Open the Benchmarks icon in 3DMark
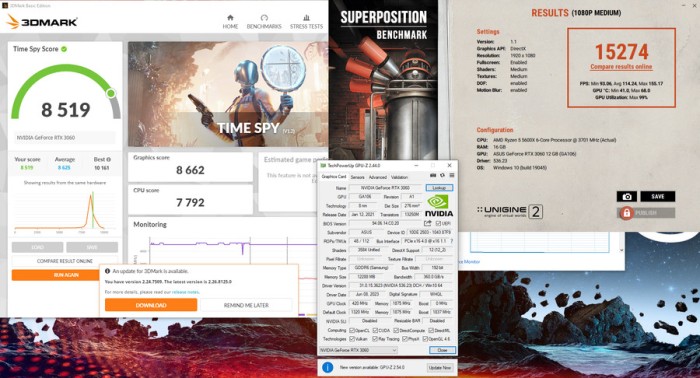The height and width of the screenshot is (378, 700). [x=264, y=18]
